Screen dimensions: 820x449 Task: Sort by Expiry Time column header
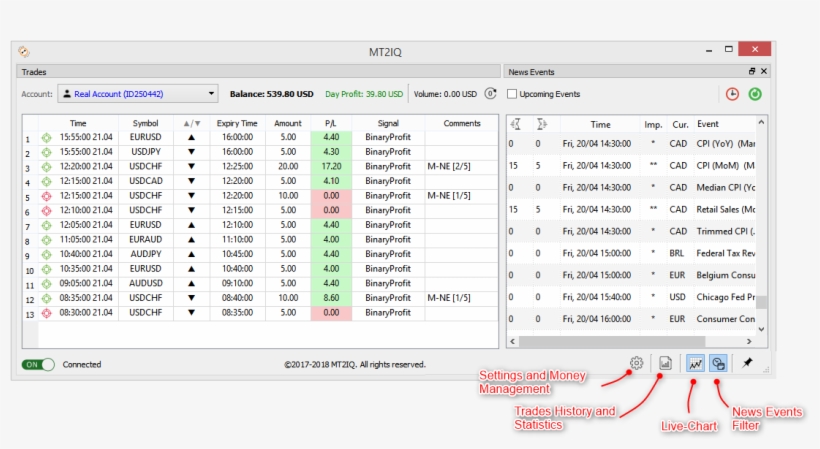point(237,123)
